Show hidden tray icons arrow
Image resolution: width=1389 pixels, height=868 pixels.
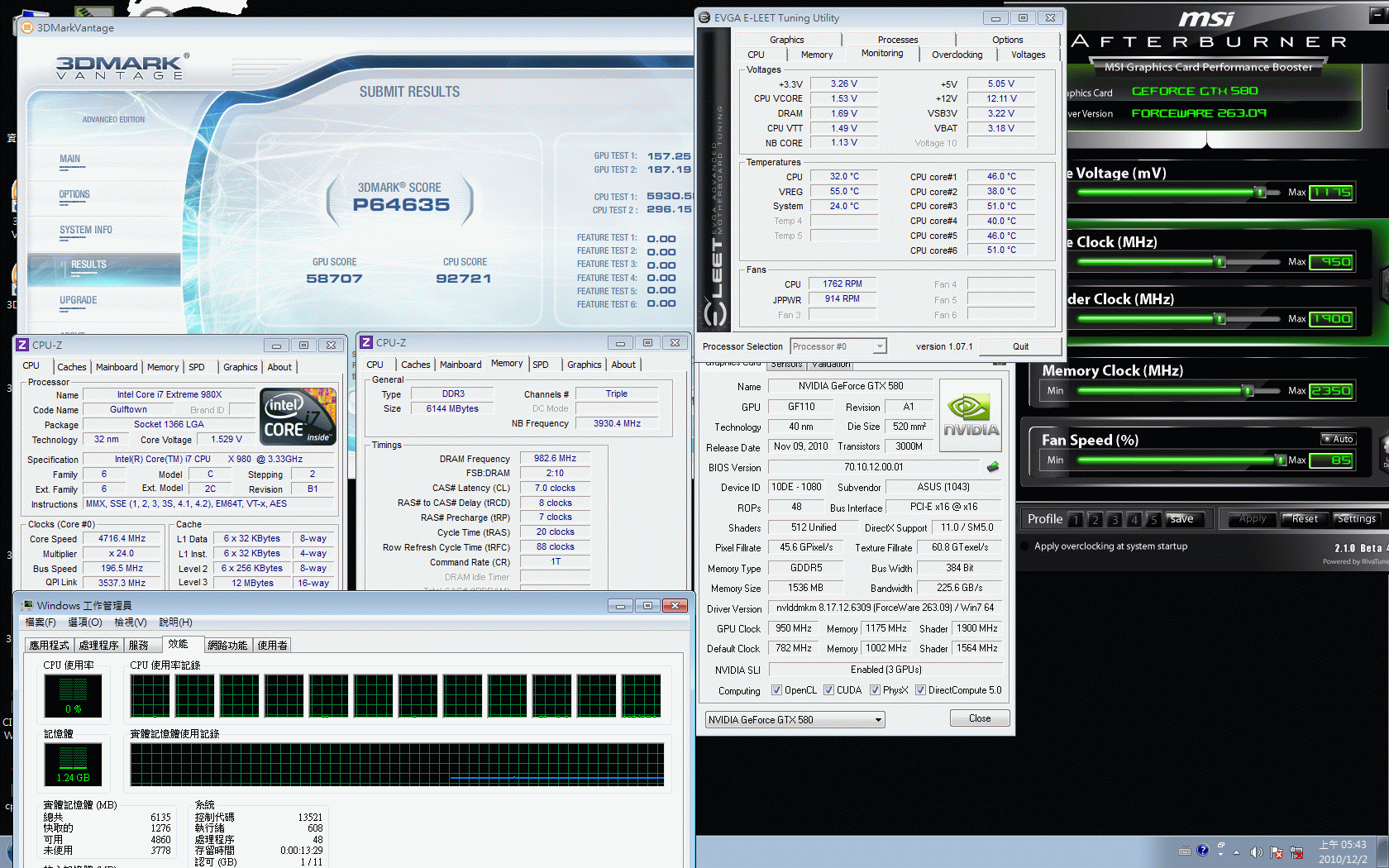pyautogui.click(x=1237, y=852)
